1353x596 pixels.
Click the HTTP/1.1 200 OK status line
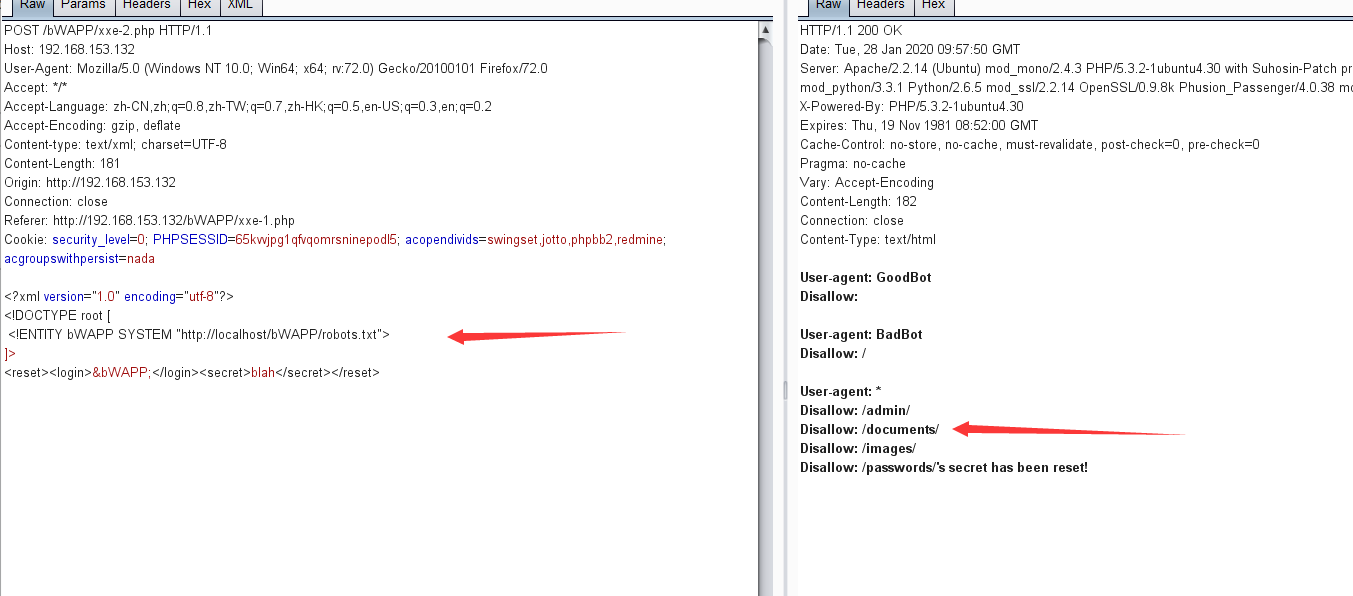[851, 31]
